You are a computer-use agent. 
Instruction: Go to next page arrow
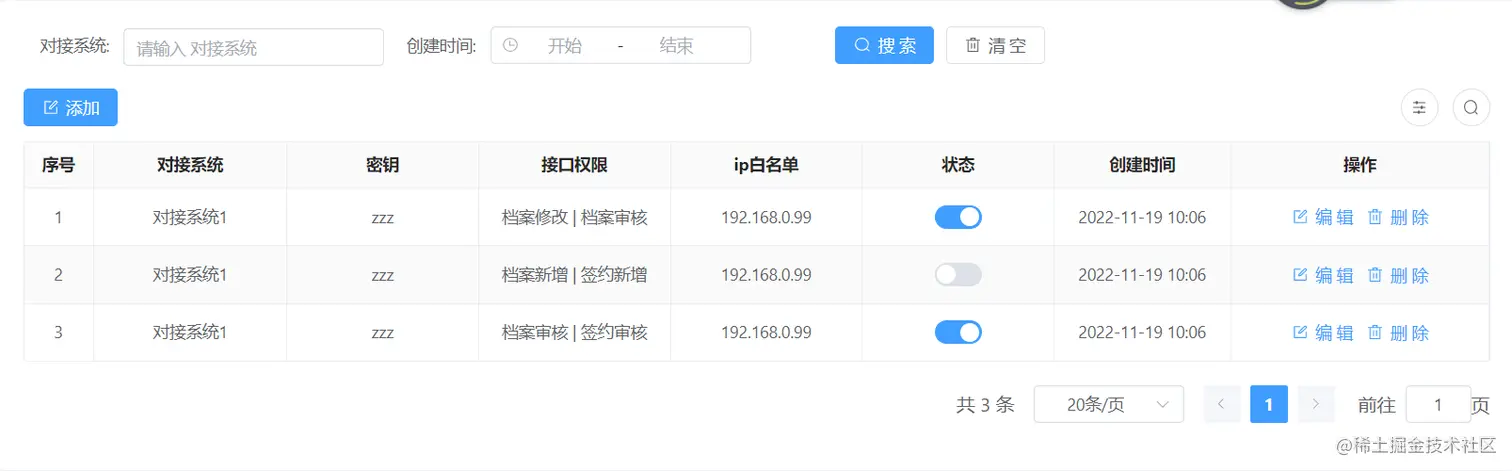(x=1316, y=404)
